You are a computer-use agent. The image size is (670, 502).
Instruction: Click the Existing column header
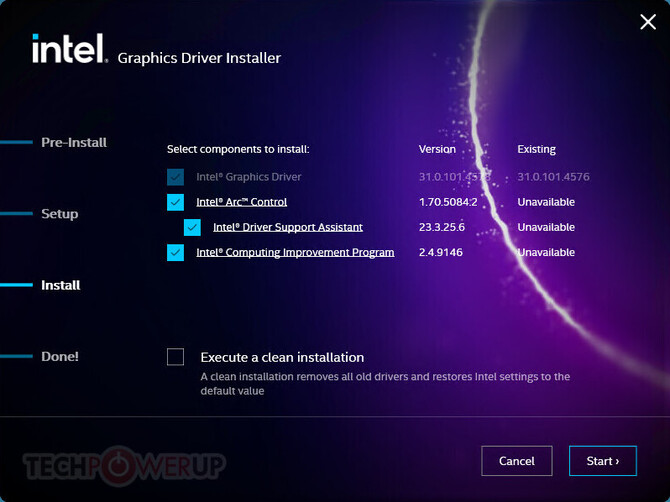point(537,149)
